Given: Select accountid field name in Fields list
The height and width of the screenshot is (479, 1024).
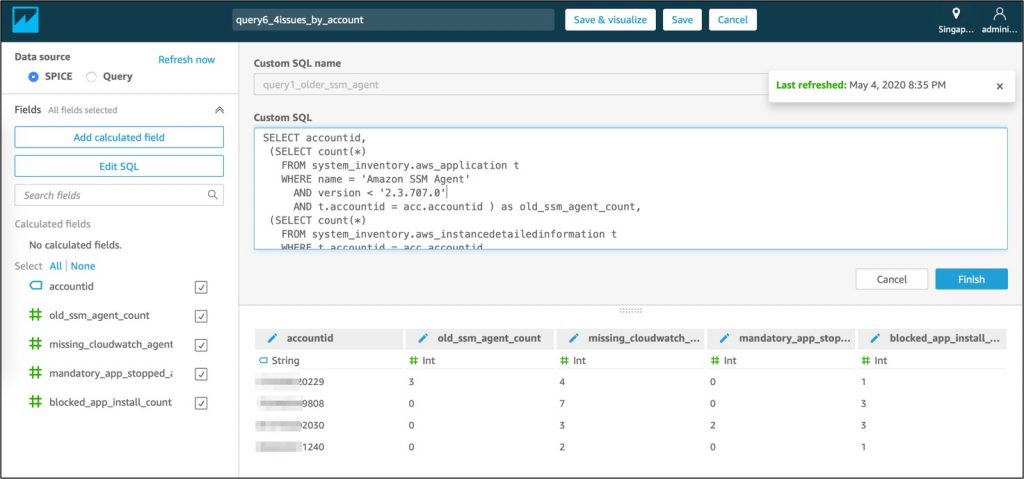Looking at the screenshot, I should tap(71, 286).
